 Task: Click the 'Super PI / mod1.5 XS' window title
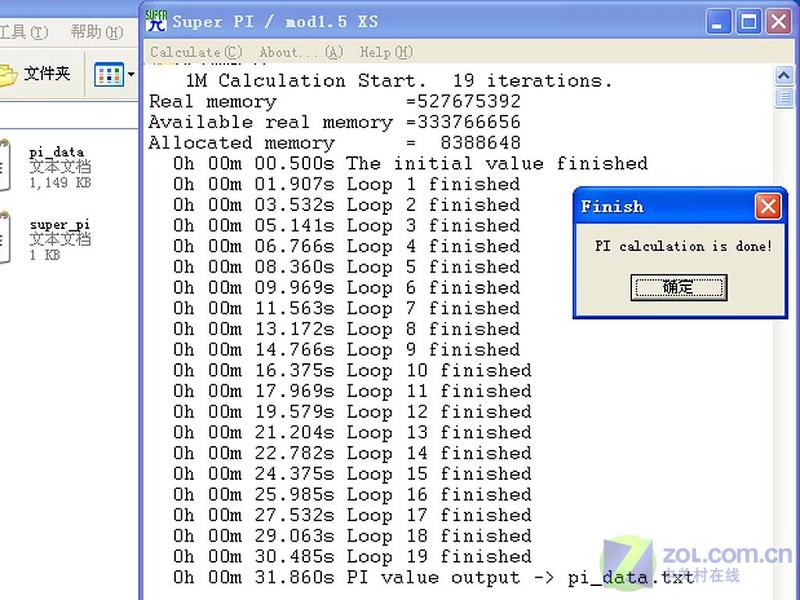(276, 22)
